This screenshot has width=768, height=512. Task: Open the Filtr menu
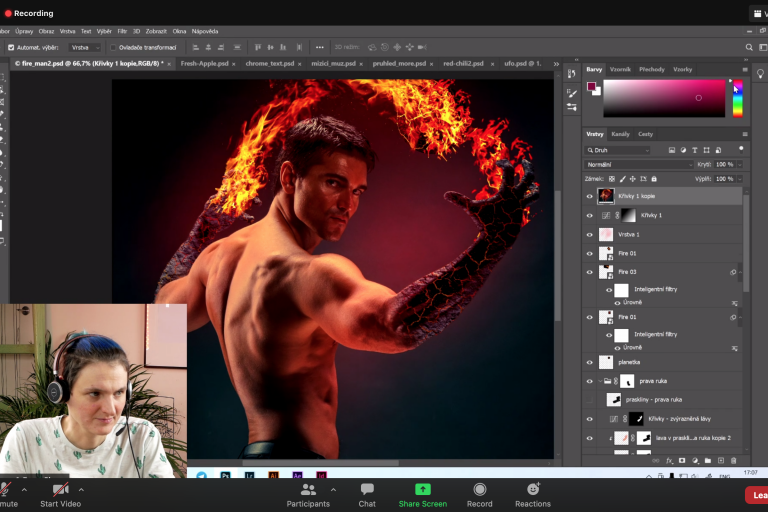click(x=122, y=31)
